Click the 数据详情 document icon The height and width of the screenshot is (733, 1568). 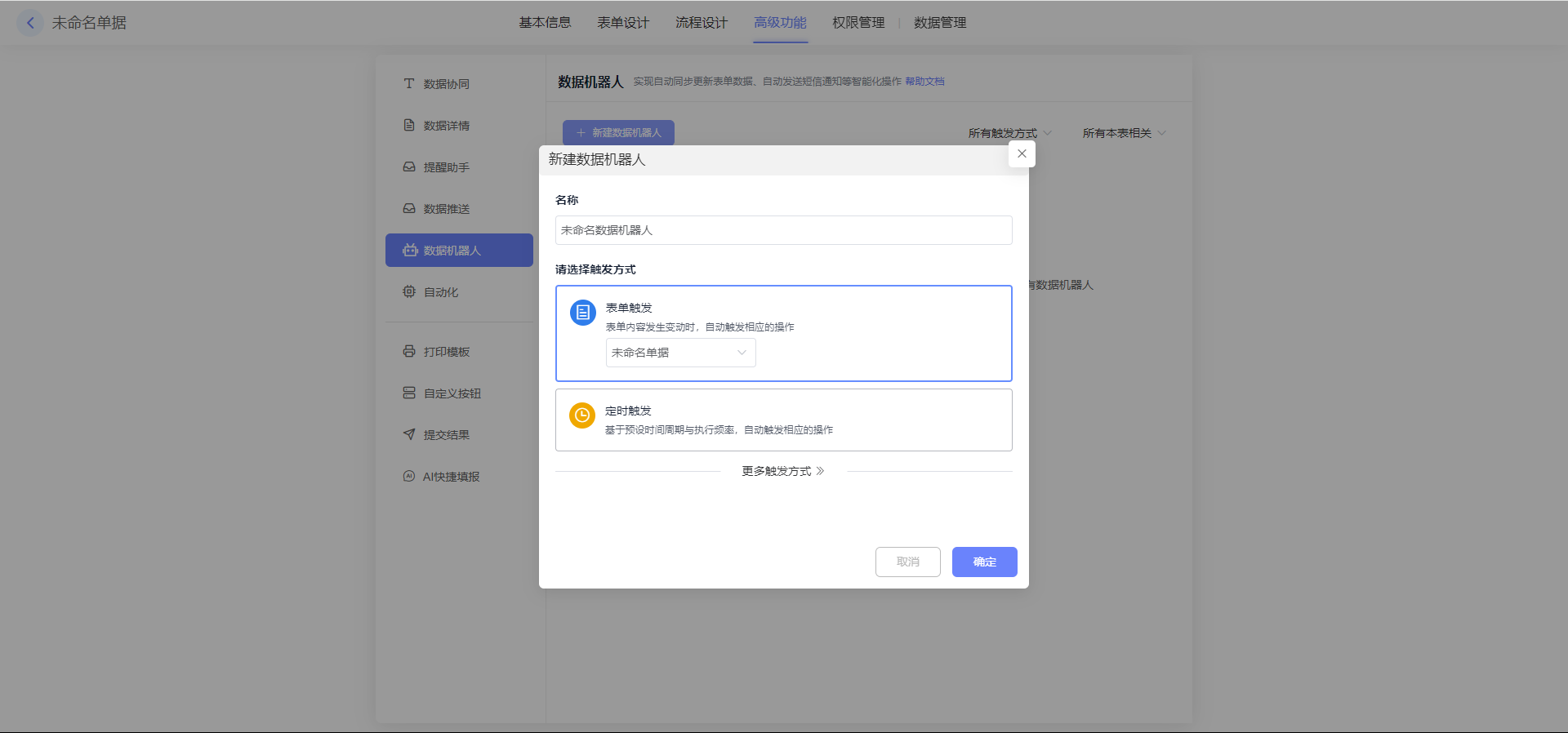pos(409,125)
